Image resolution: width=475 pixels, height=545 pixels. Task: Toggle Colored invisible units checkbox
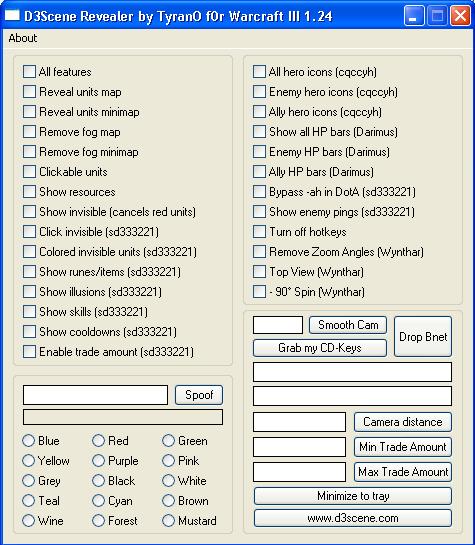point(30,252)
